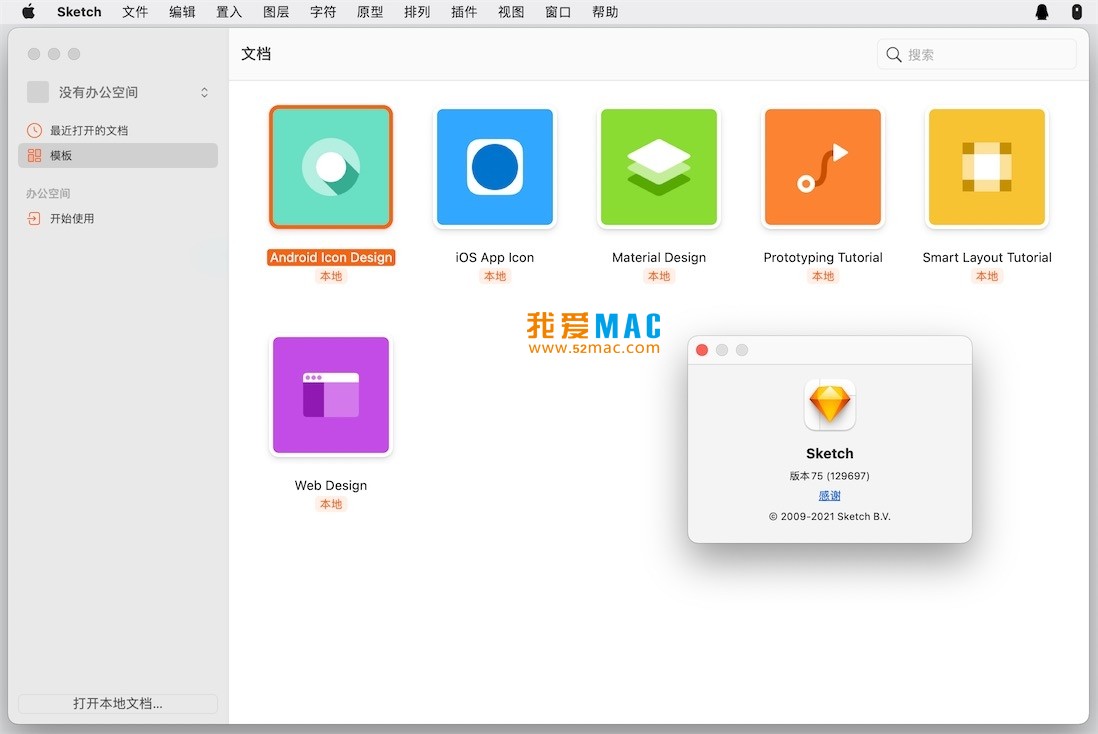Open the 文件 menu
Viewport: 1098px width, 734px height.
(135, 12)
